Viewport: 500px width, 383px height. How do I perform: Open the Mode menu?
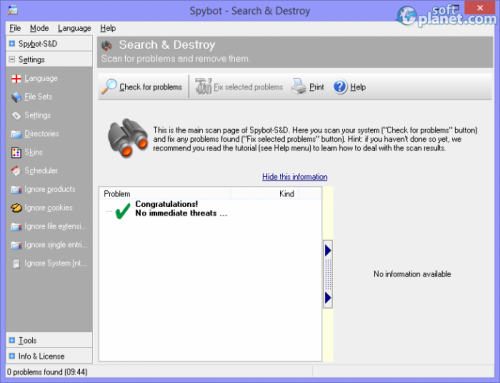point(39,28)
